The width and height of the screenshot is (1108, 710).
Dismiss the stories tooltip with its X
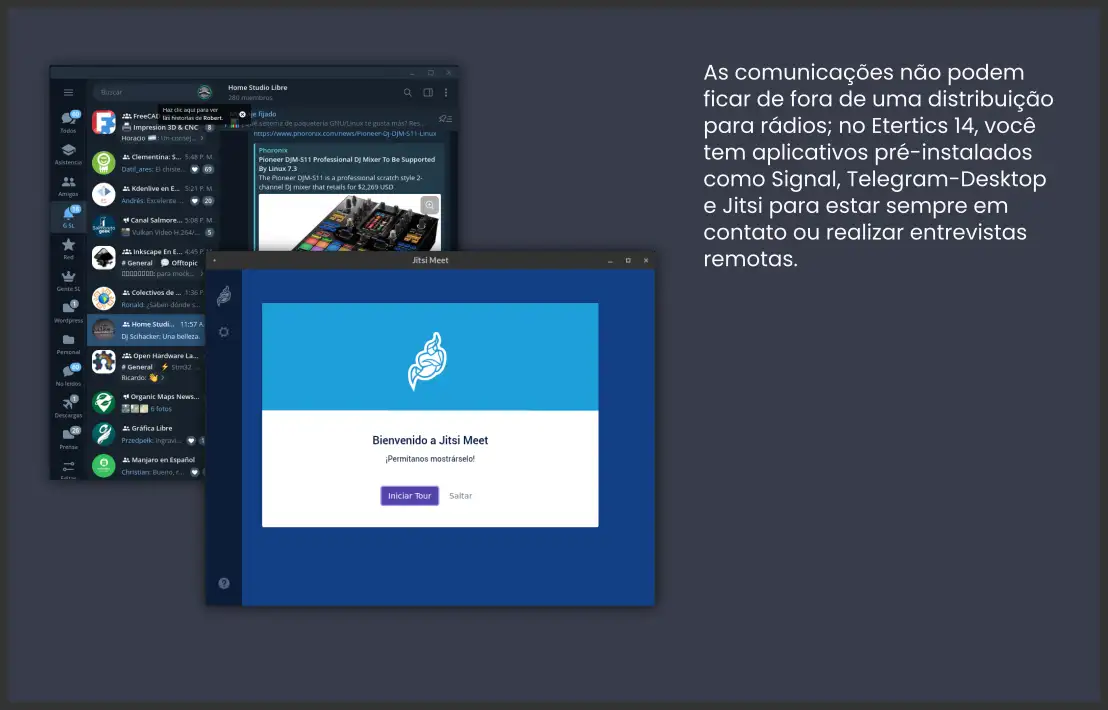coord(242,114)
